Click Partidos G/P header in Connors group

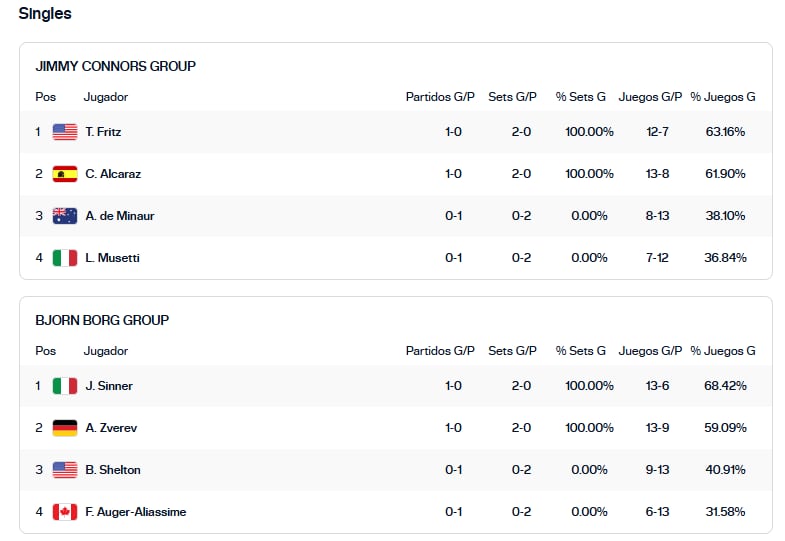tap(440, 97)
